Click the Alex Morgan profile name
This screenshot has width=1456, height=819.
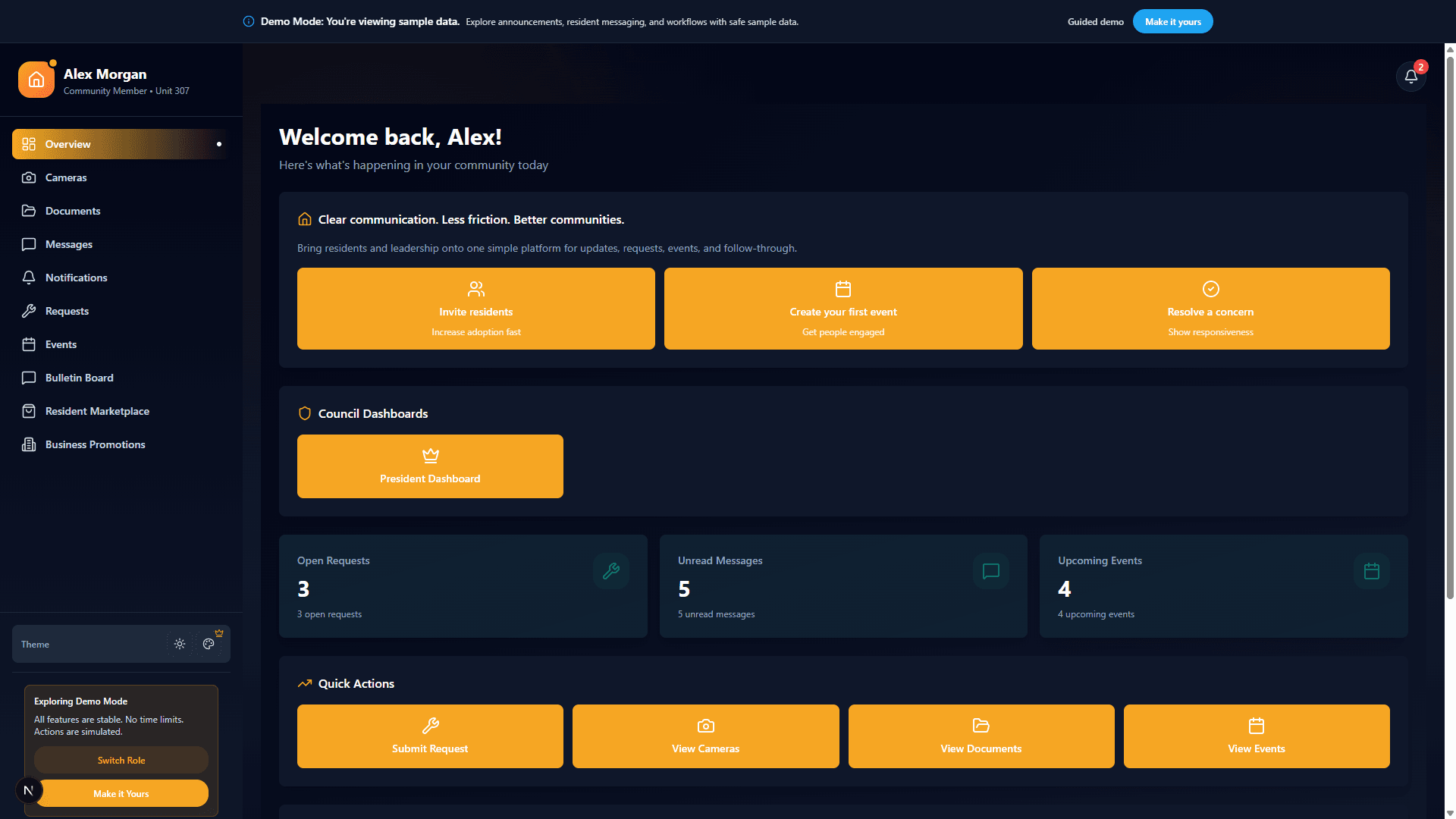(105, 74)
